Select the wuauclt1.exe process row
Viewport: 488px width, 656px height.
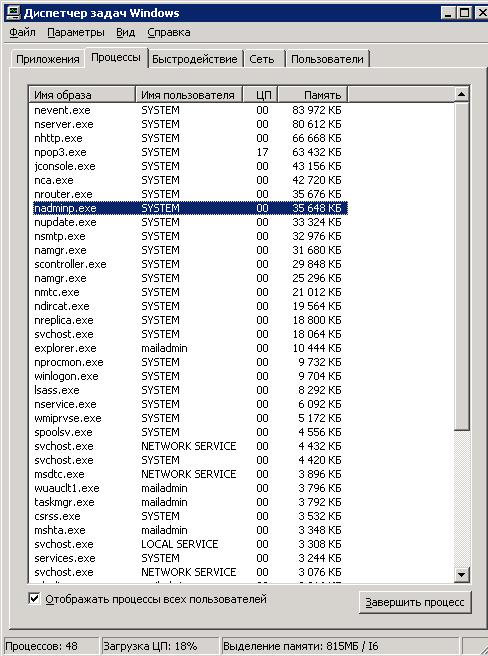[x=190, y=488]
